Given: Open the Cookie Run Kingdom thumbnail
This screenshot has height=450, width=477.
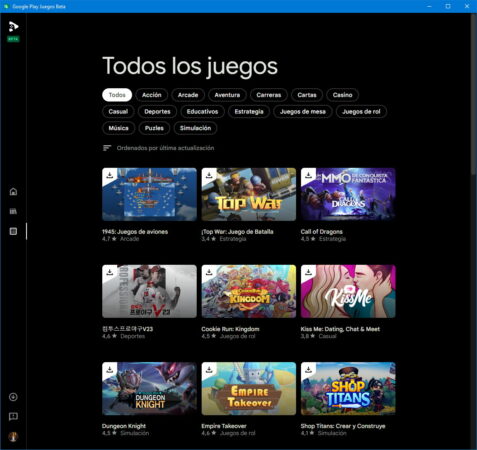Looking at the screenshot, I should pyautogui.click(x=249, y=292).
